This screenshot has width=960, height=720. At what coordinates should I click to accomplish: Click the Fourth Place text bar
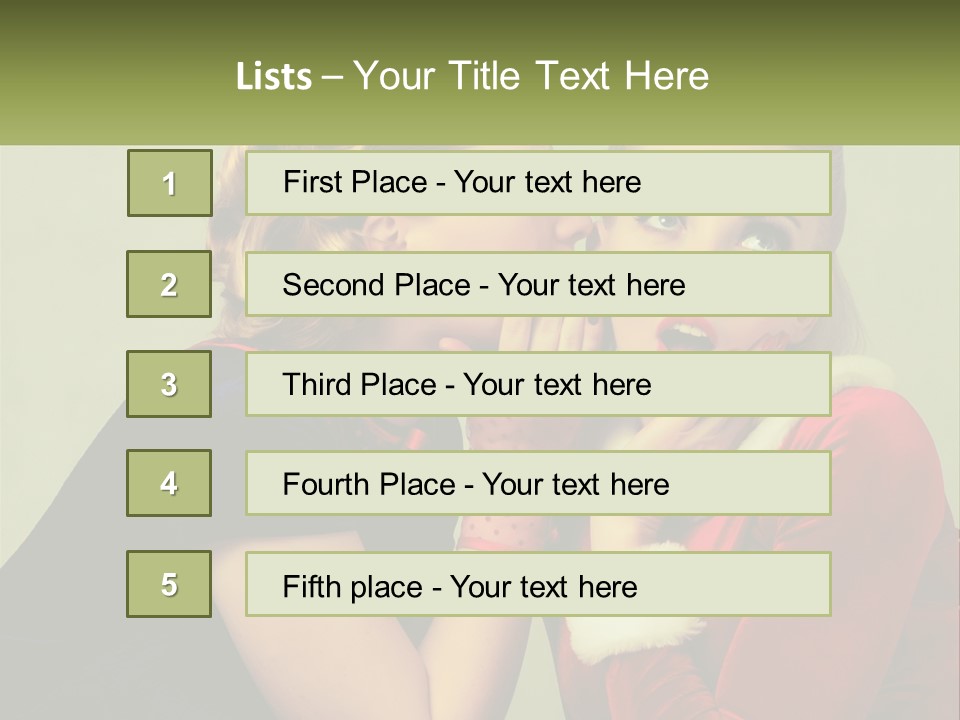tap(538, 483)
